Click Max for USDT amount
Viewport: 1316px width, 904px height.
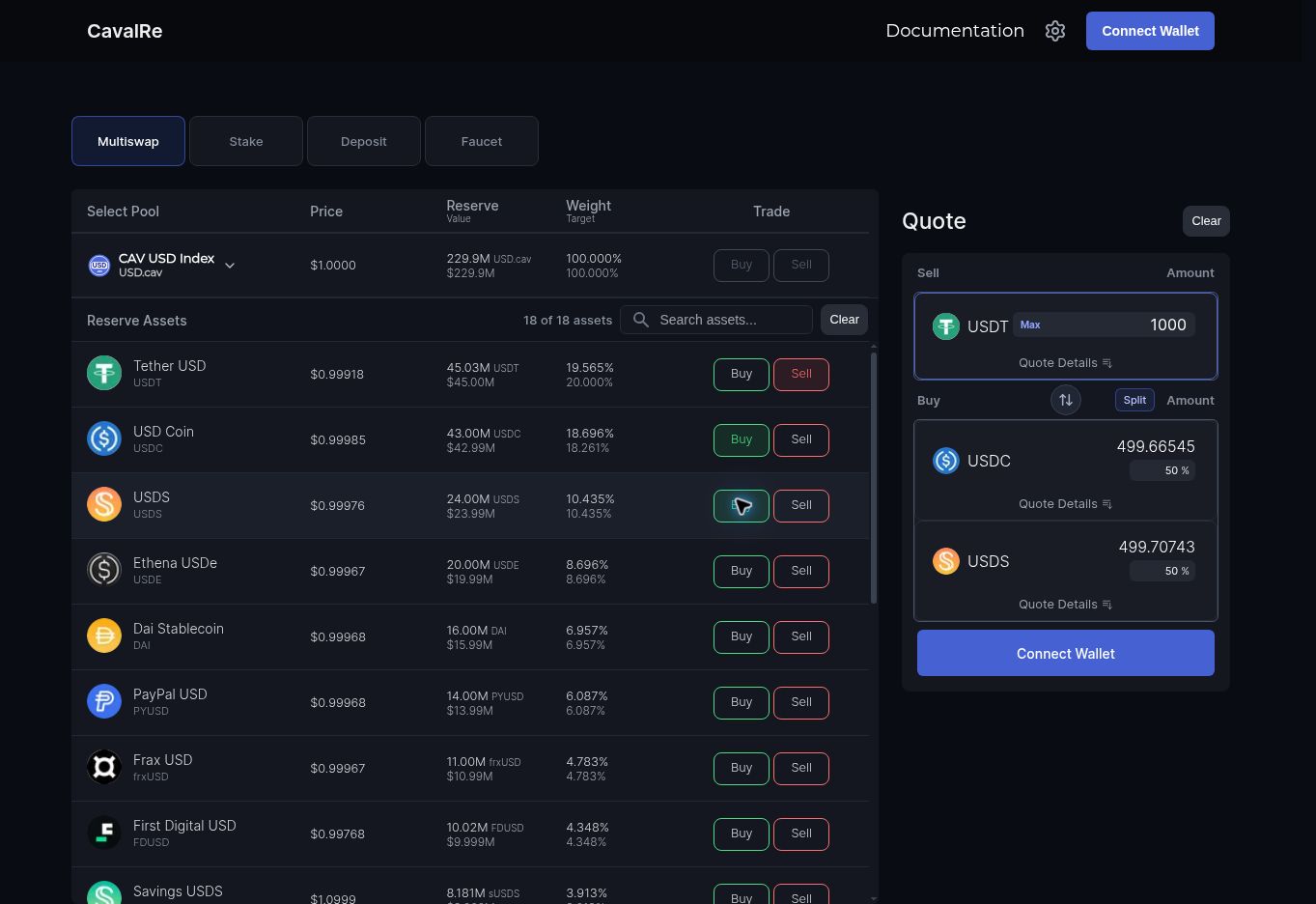(x=1030, y=325)
